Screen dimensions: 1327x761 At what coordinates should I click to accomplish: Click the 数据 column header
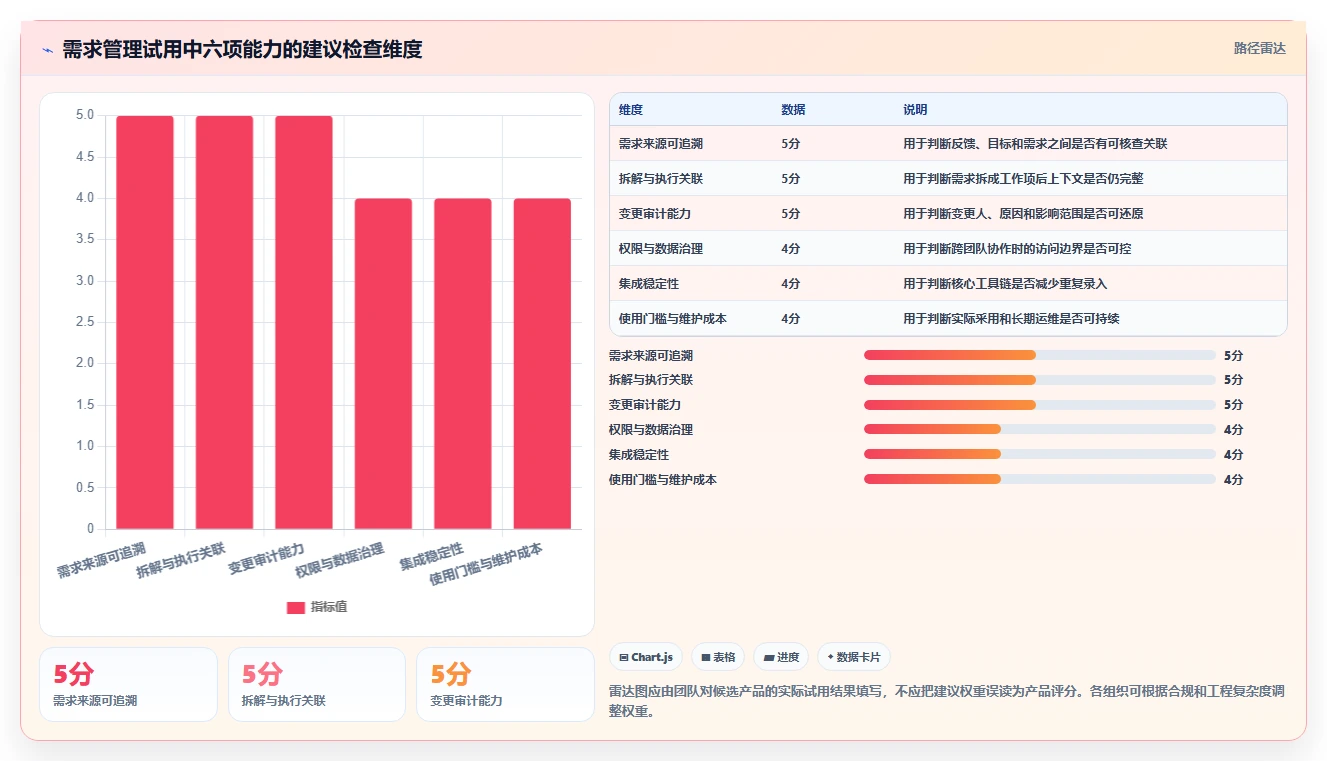(x=793, y=110)
